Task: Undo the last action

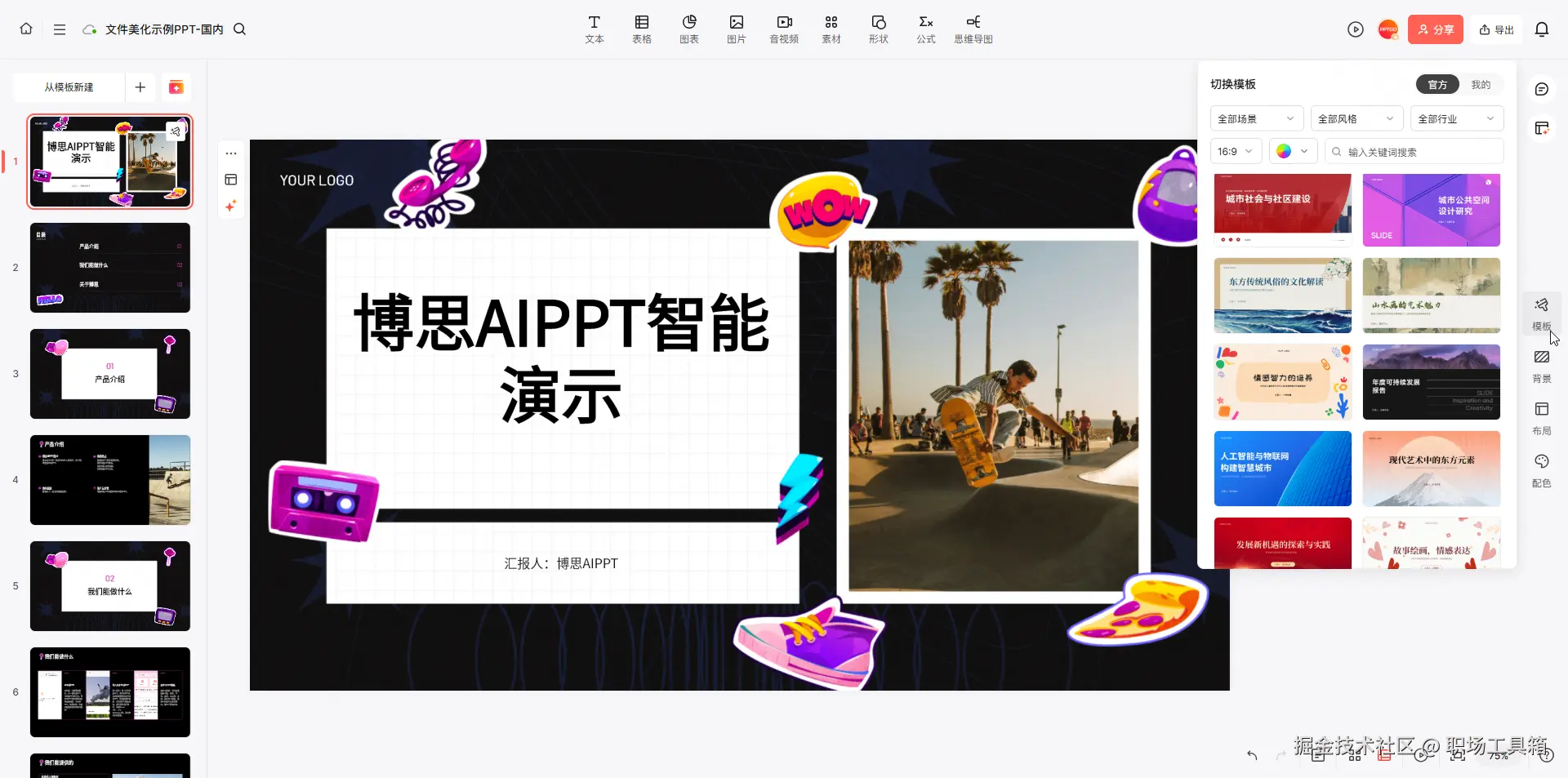Action: tap(1252, 755)
